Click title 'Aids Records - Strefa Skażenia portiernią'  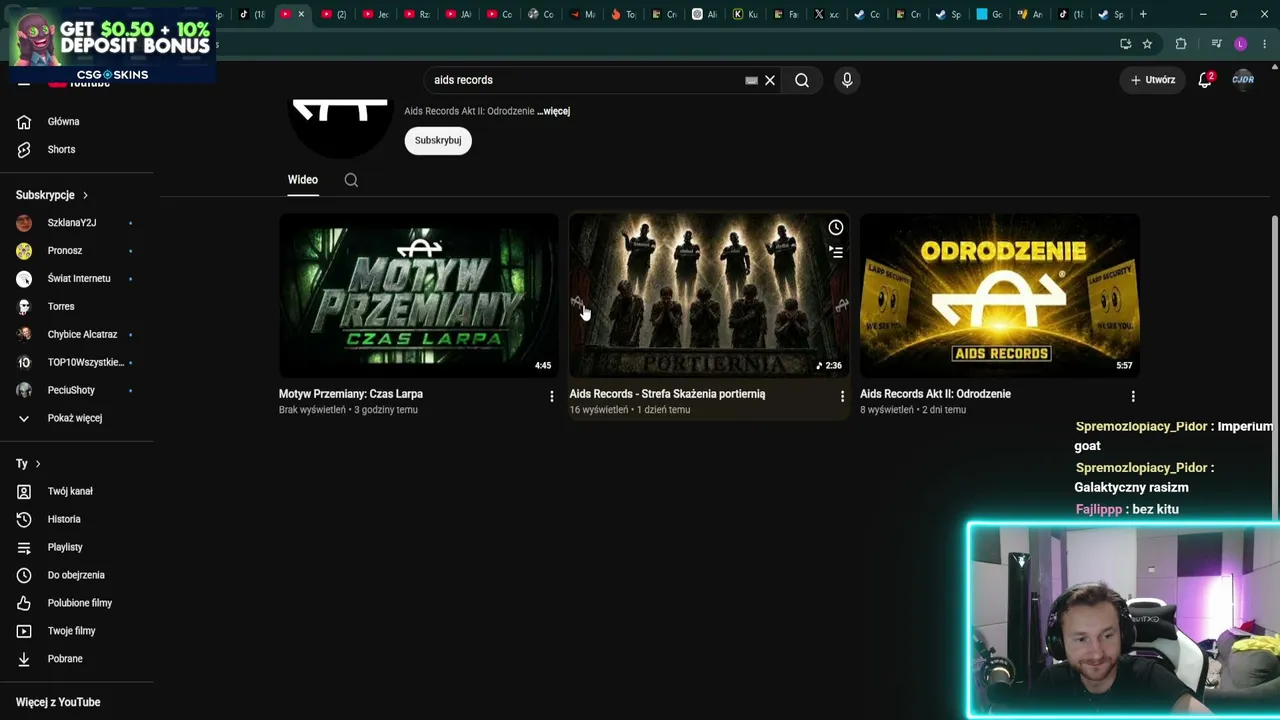pyautogui.click(x=667, y=394)
